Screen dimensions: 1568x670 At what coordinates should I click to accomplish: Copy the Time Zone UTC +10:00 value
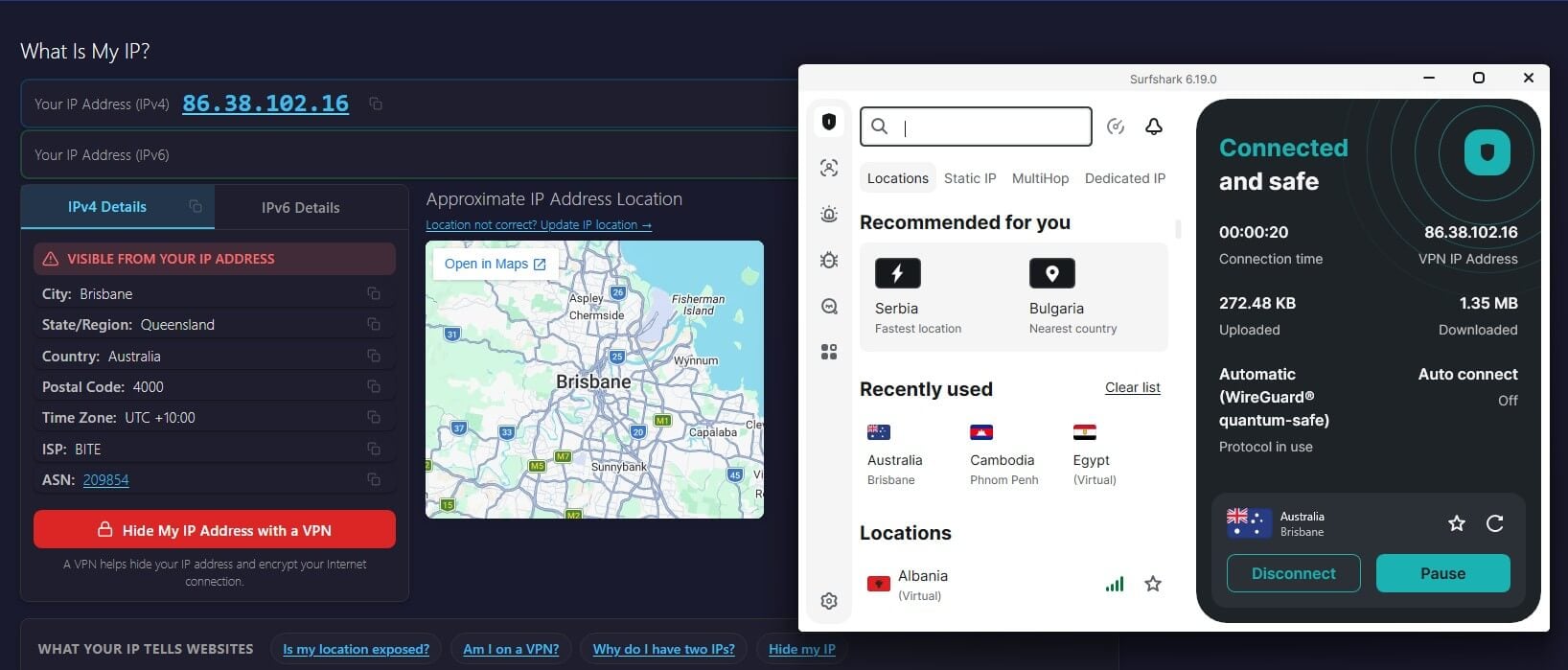click(374, 417)
